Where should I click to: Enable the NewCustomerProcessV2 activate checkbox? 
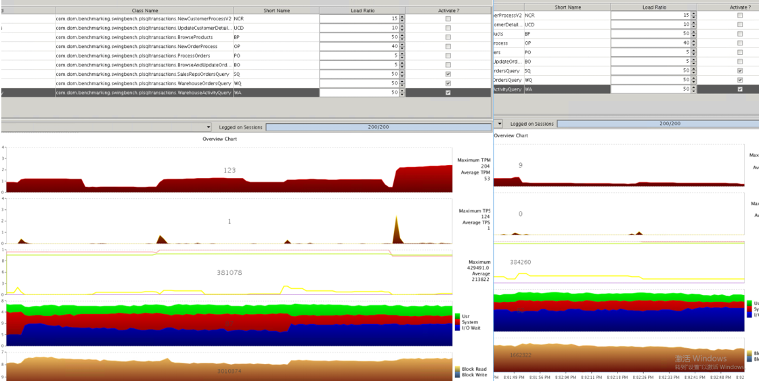[x=448, y=18]
